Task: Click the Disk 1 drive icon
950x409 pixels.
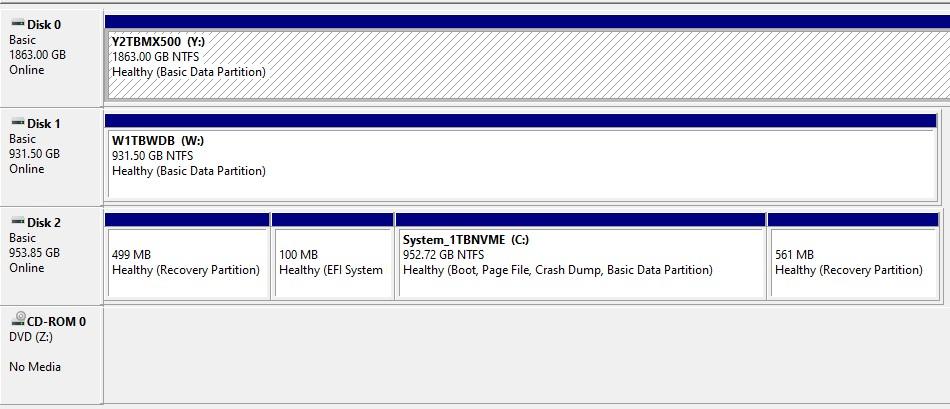Action: (x=18, y=122)
